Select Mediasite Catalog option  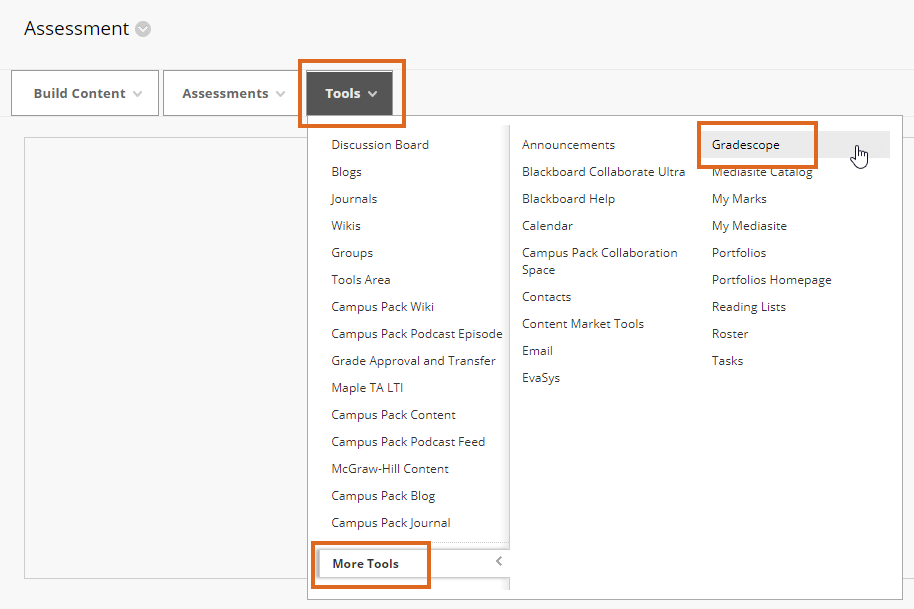tap(762, 173)
